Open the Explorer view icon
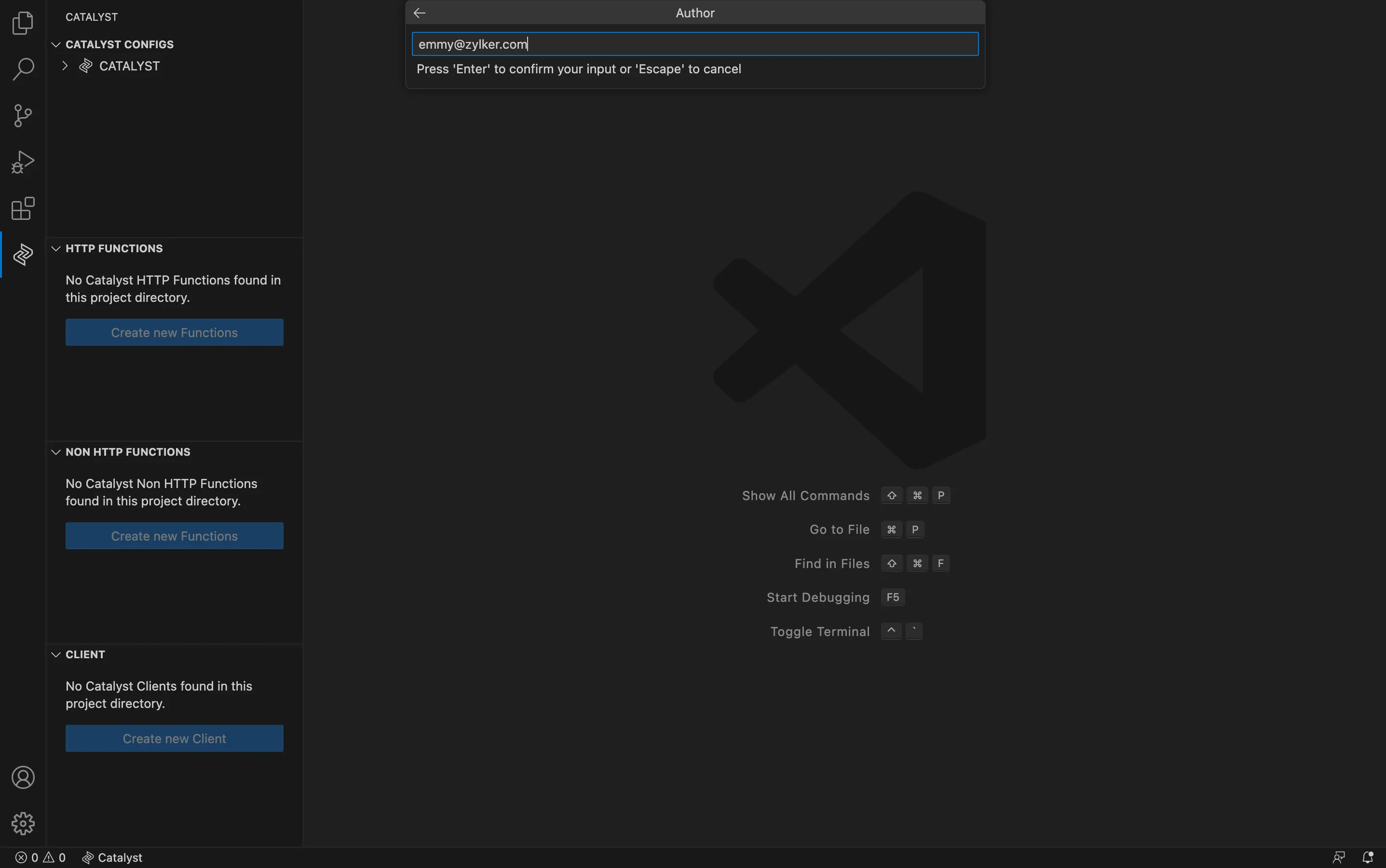Viewport: 1386px width, 868px height. pyautogui.click(x=23, y=23)
